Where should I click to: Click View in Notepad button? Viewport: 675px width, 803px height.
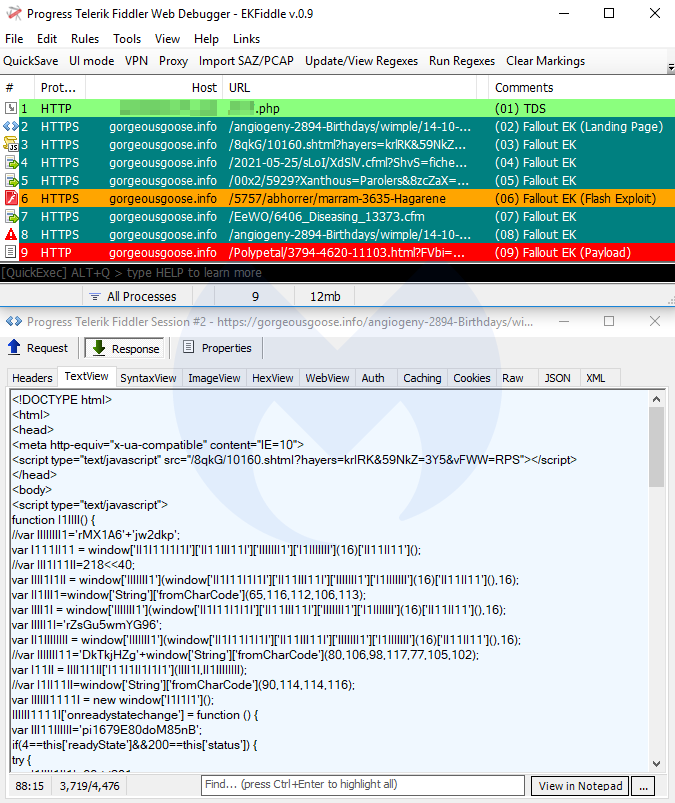click(580, 786)
